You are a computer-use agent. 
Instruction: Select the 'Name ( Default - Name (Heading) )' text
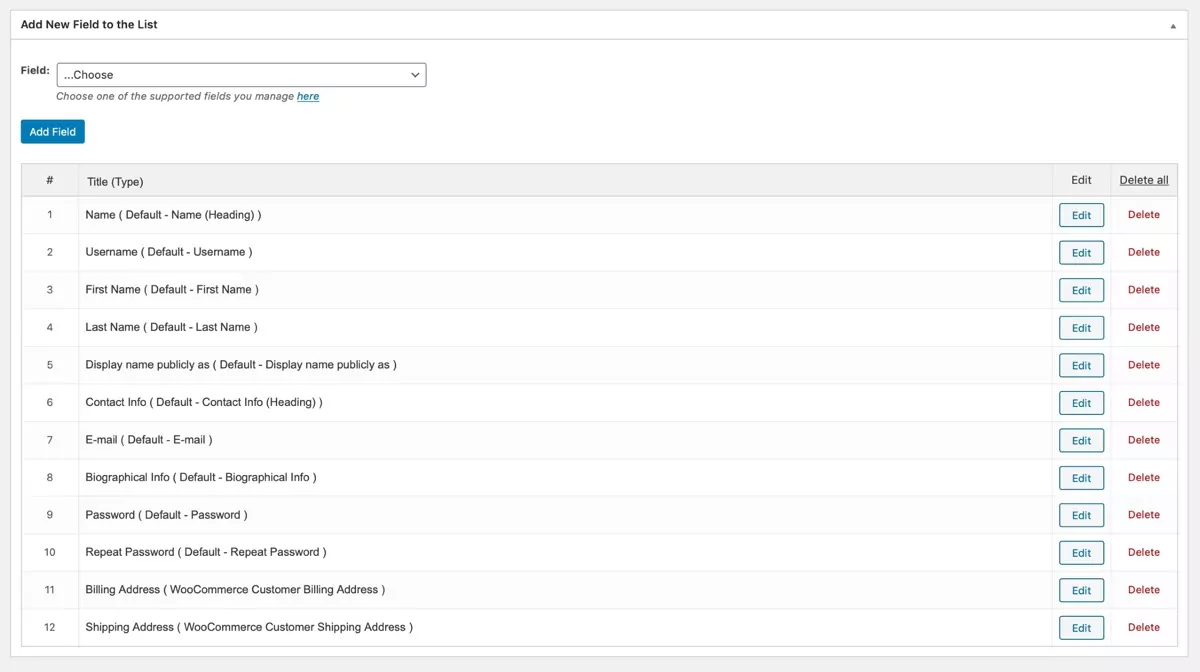point(173,215)
